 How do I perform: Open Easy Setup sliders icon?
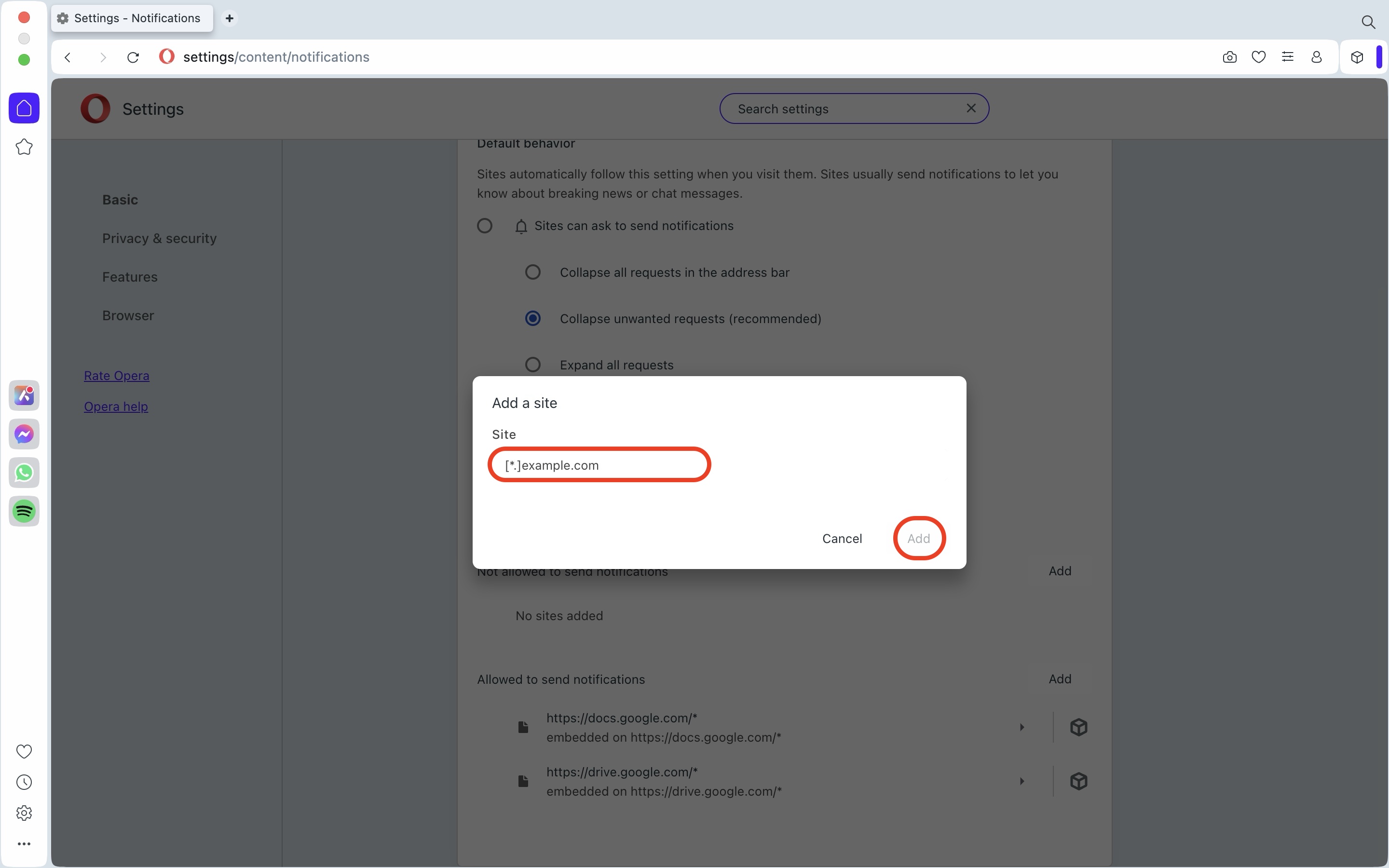pyautogui.click(x=1287, y=57)
